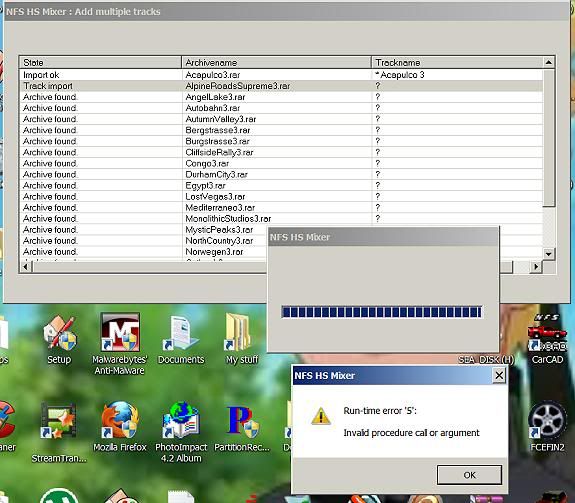Open the My stuff folder icon

tap(242, 339)
